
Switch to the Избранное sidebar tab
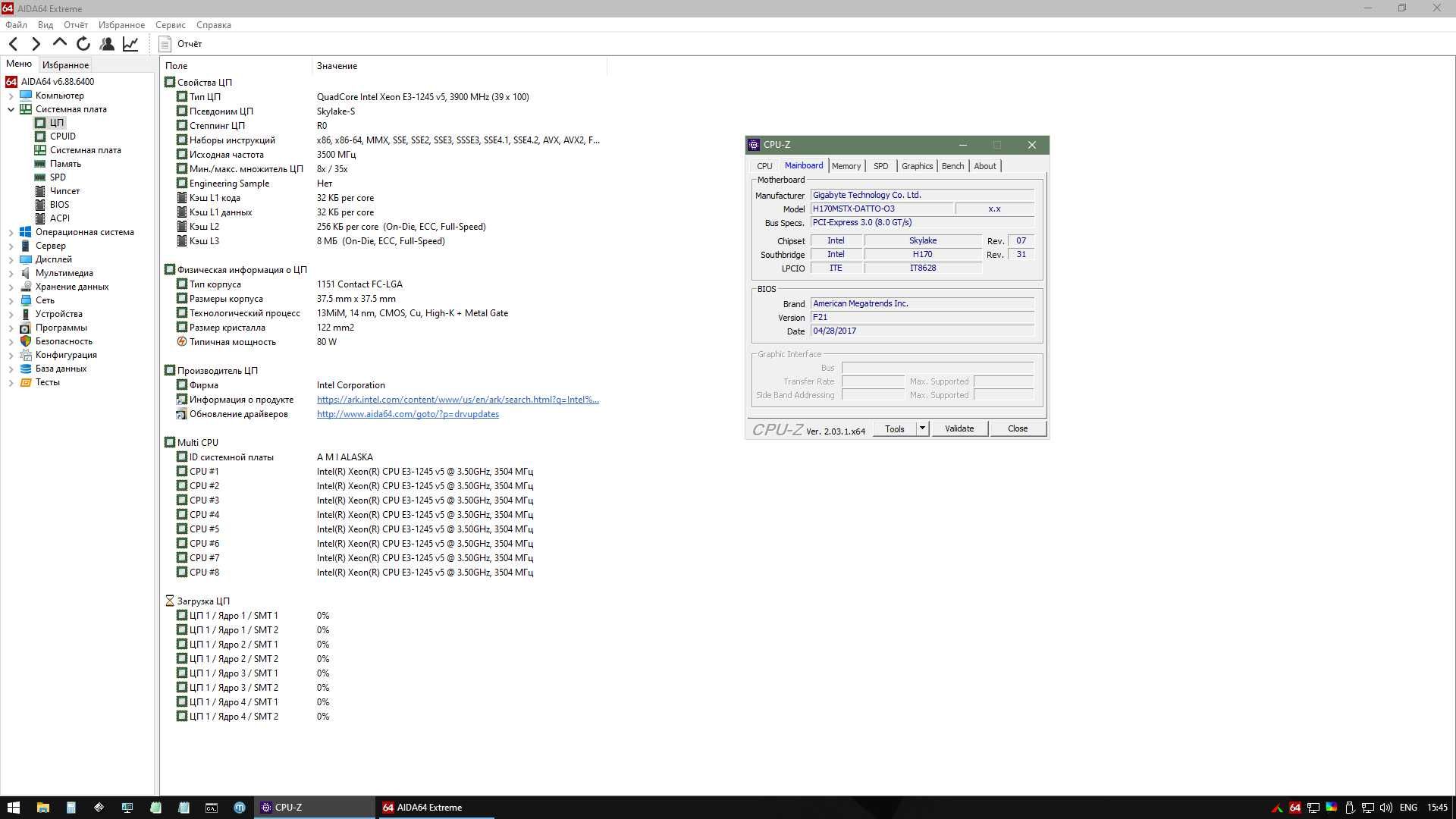click(65, 65)
